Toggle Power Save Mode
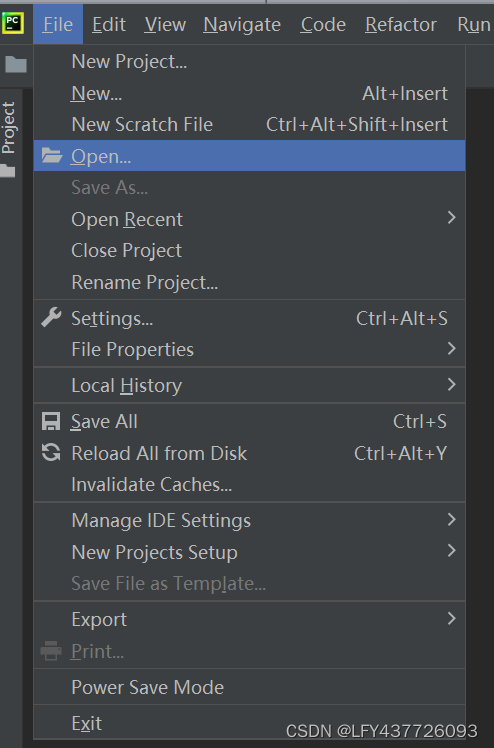This screenshot has height=748, width=494. [x=249, y=687]
